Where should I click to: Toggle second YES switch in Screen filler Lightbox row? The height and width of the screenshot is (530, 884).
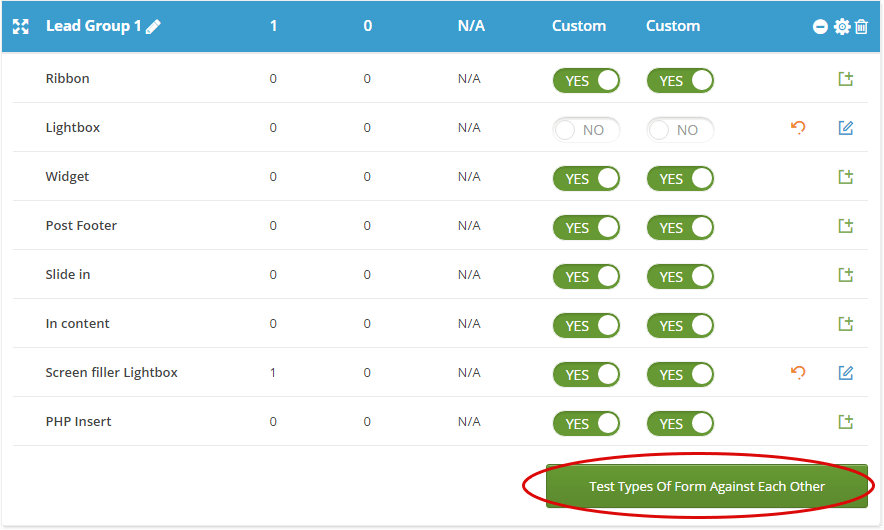[680, 375]
